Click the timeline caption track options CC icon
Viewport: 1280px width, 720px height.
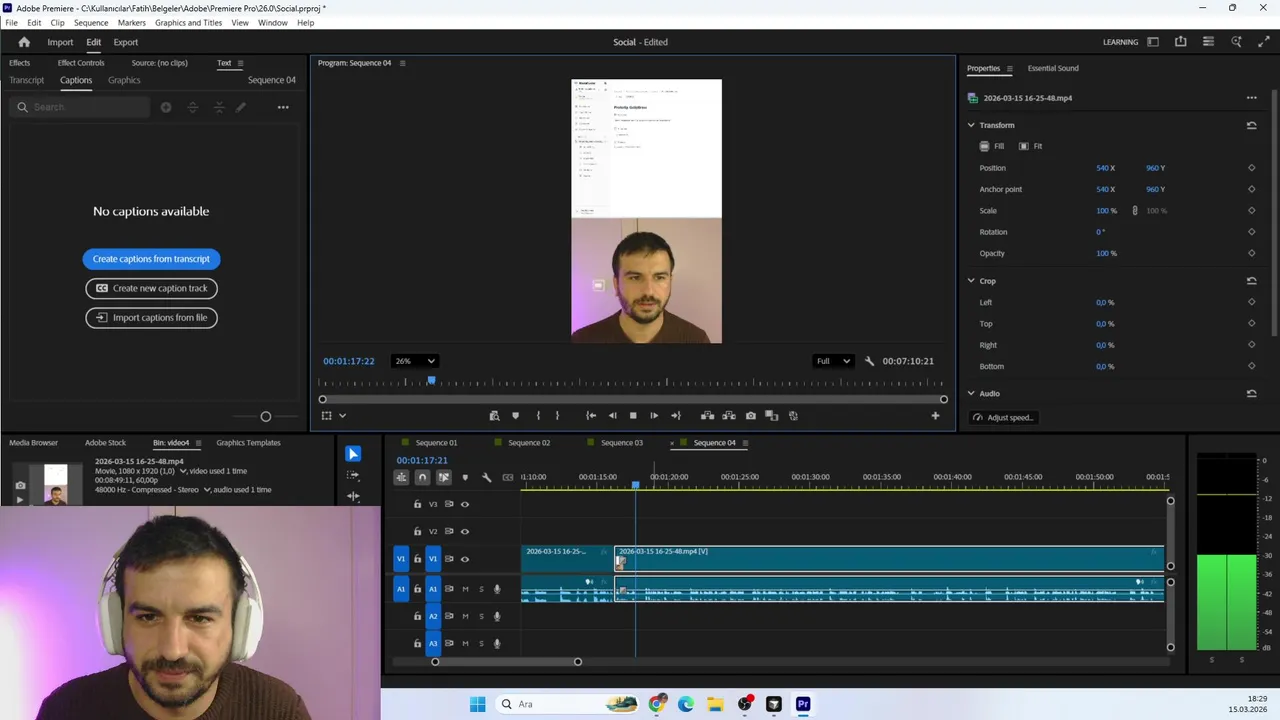pos(508,478)
